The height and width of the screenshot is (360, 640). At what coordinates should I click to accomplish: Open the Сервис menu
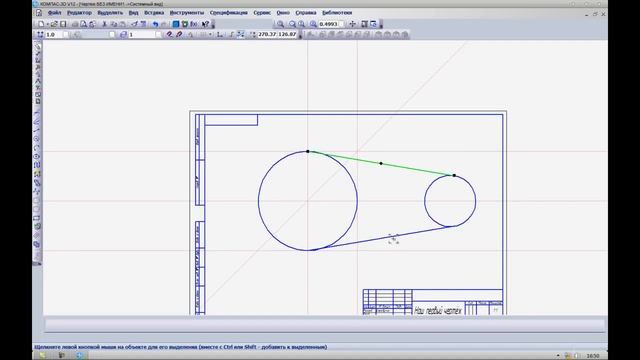pos(262,13)
